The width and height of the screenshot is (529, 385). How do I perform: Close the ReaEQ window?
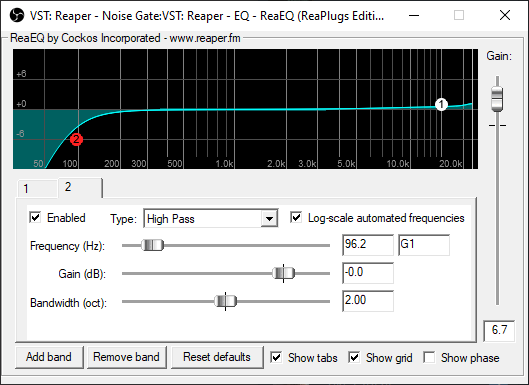505,15
